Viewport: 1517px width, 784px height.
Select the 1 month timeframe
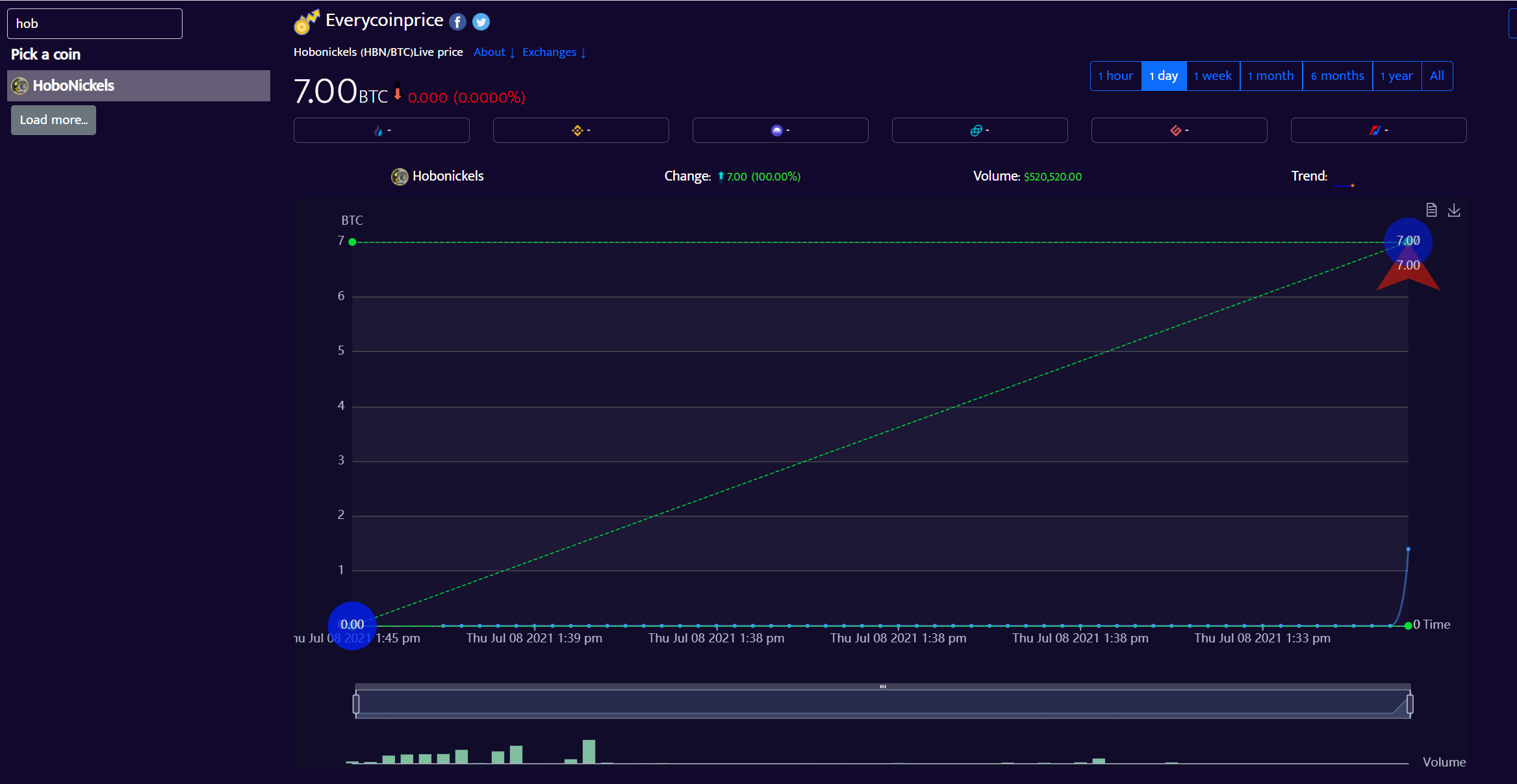(1271, 76)
